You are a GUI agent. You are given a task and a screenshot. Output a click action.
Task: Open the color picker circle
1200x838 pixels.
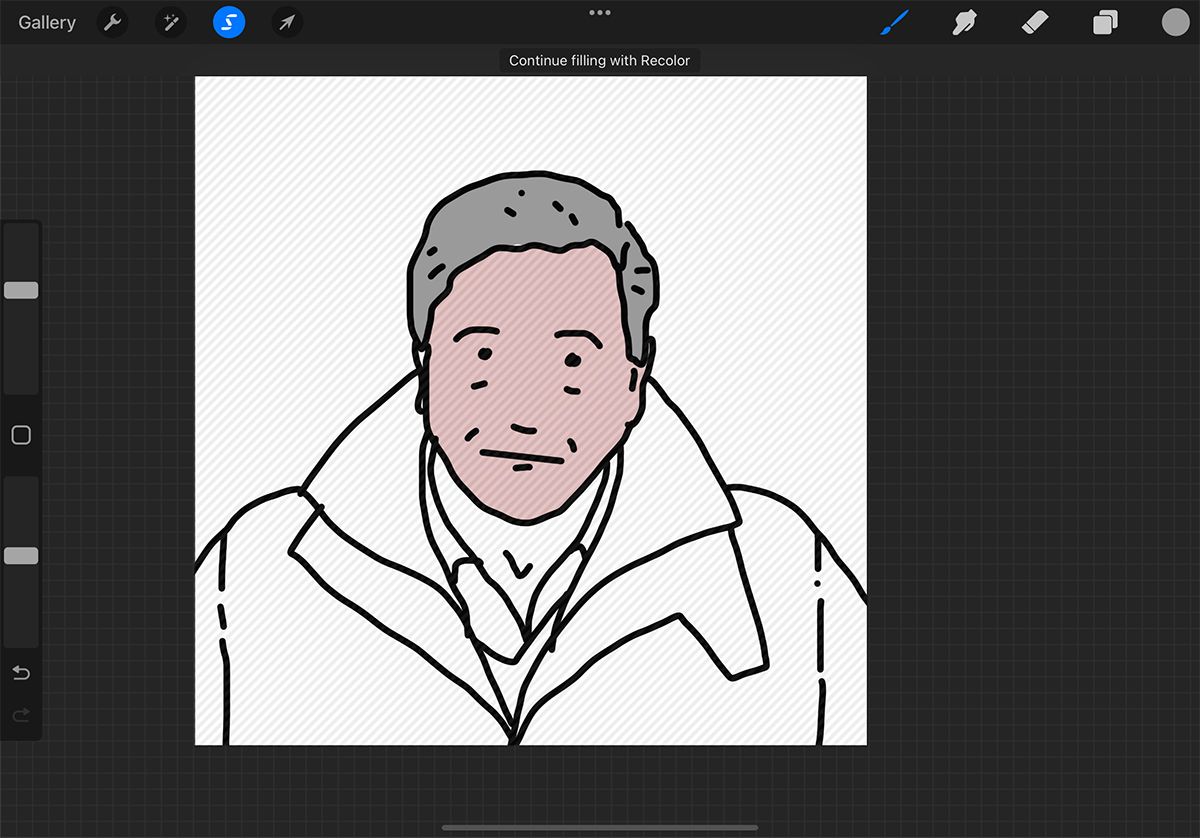point(1175,22)
